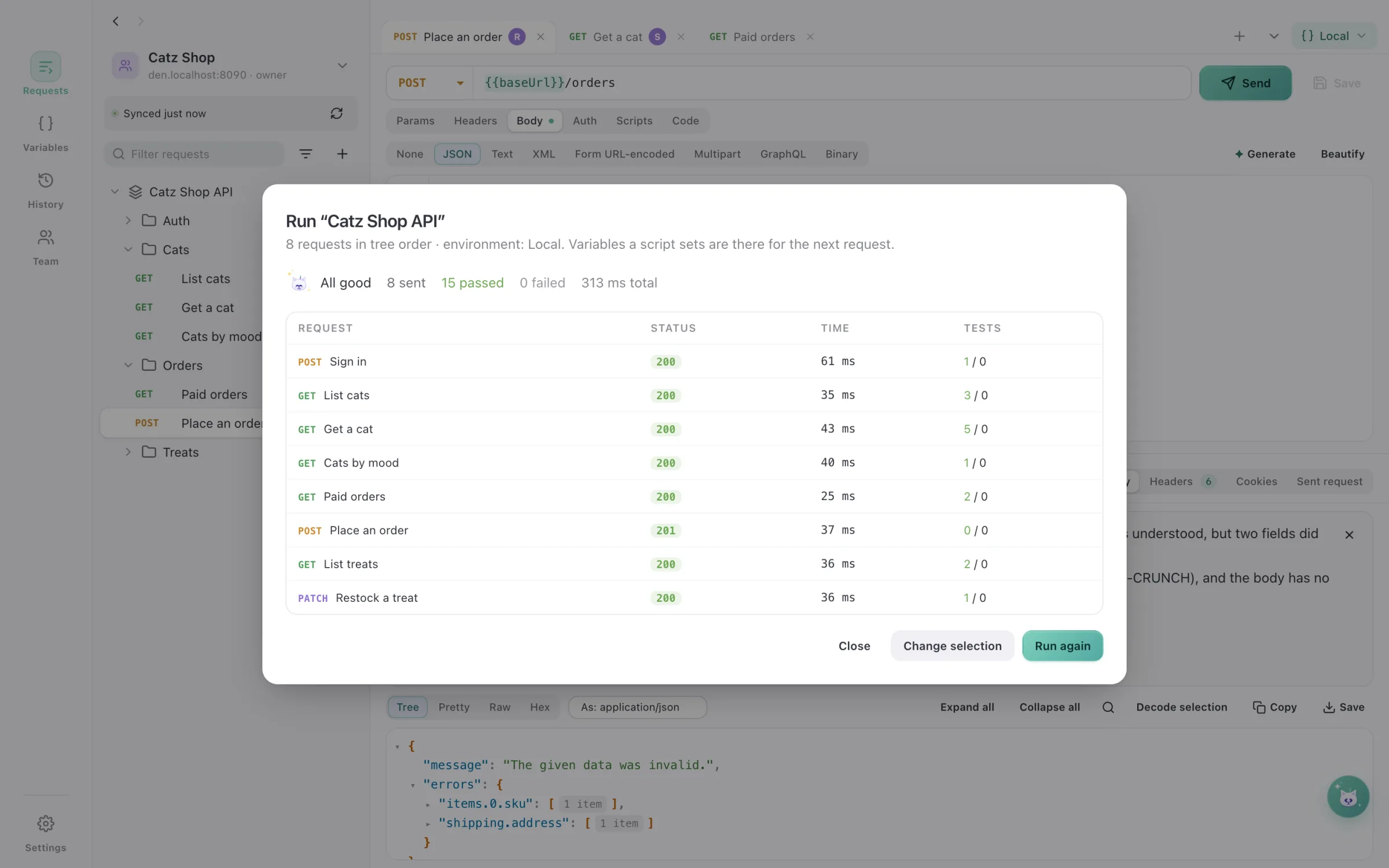Select the XML body type
Image resolution: width=1389 pixels, height=868 pixels.
(x=543, y=154)
